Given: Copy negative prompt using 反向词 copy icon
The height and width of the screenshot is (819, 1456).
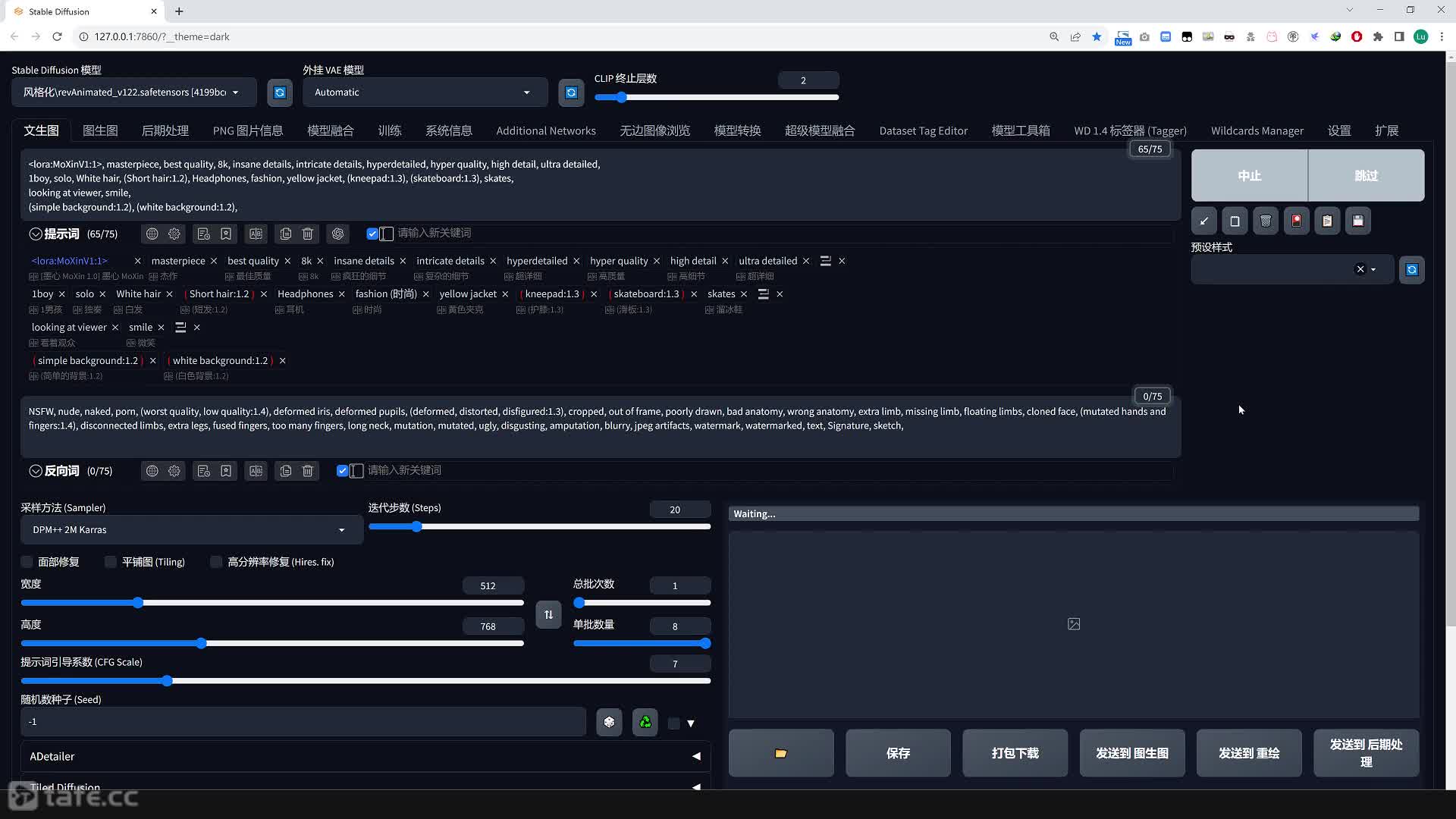Looking at the screenshot, I should click(285, 471).
